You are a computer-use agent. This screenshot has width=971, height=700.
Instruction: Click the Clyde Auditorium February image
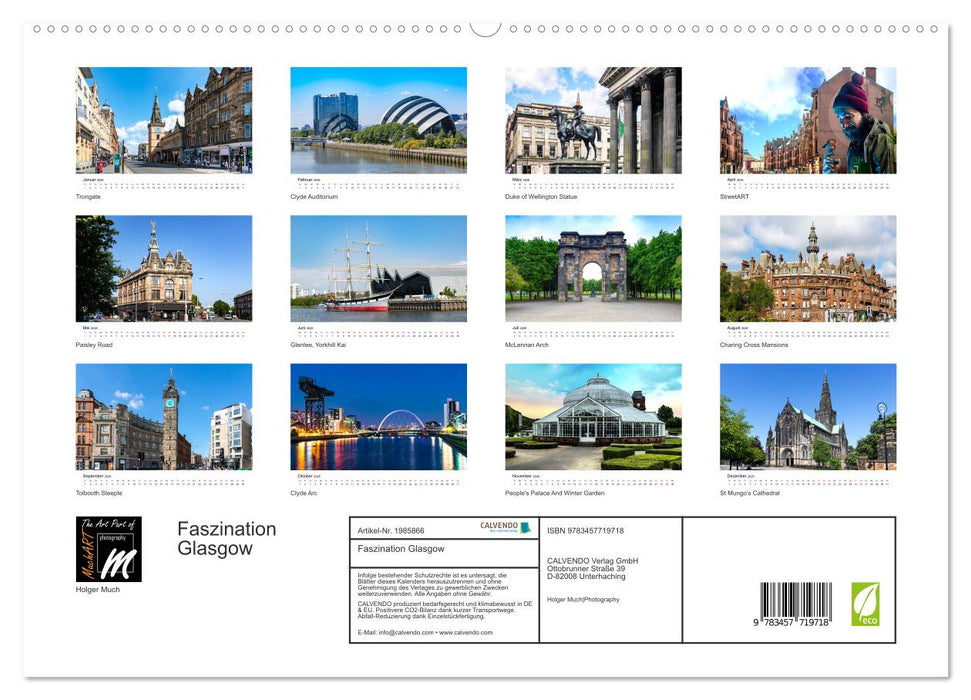pyautogui.click(x=378, y=120)
